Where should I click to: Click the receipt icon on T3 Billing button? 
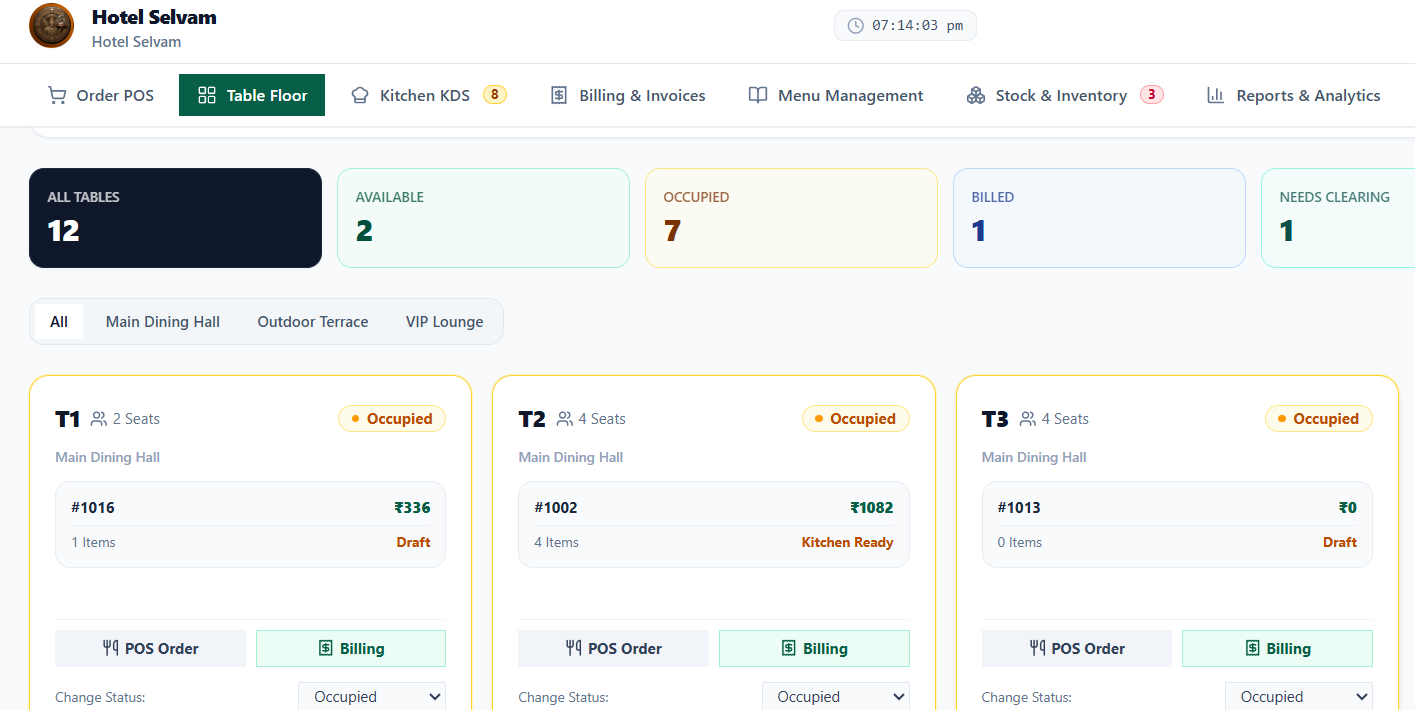(1252, 648)
